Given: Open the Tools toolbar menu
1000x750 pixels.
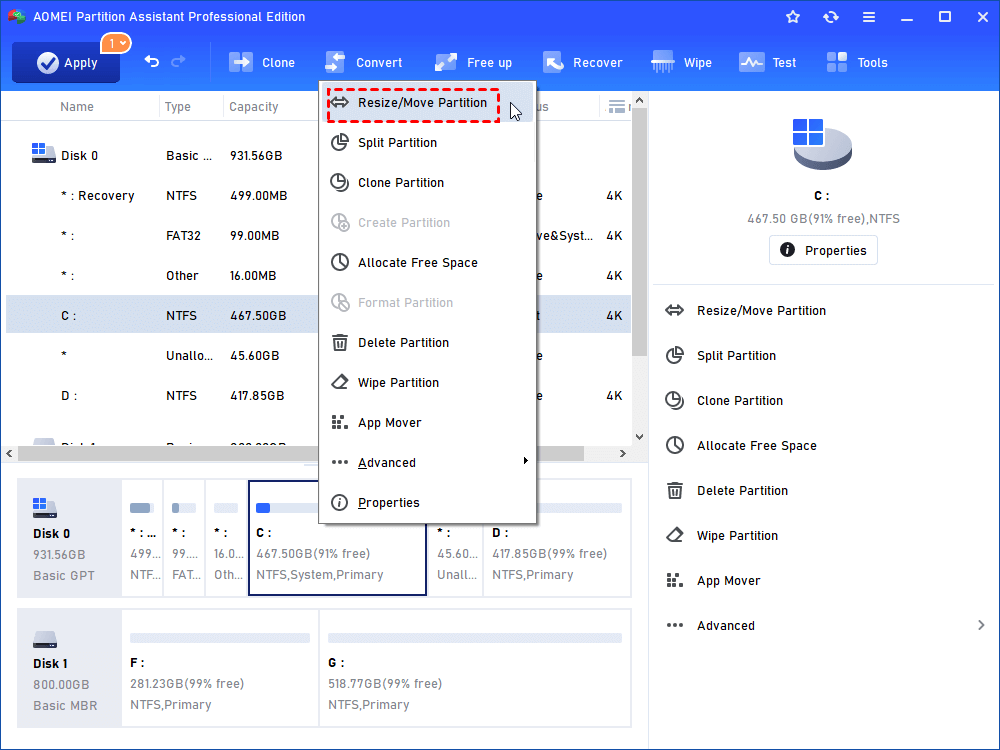Looking at the screenshot, I should point(857,62).
